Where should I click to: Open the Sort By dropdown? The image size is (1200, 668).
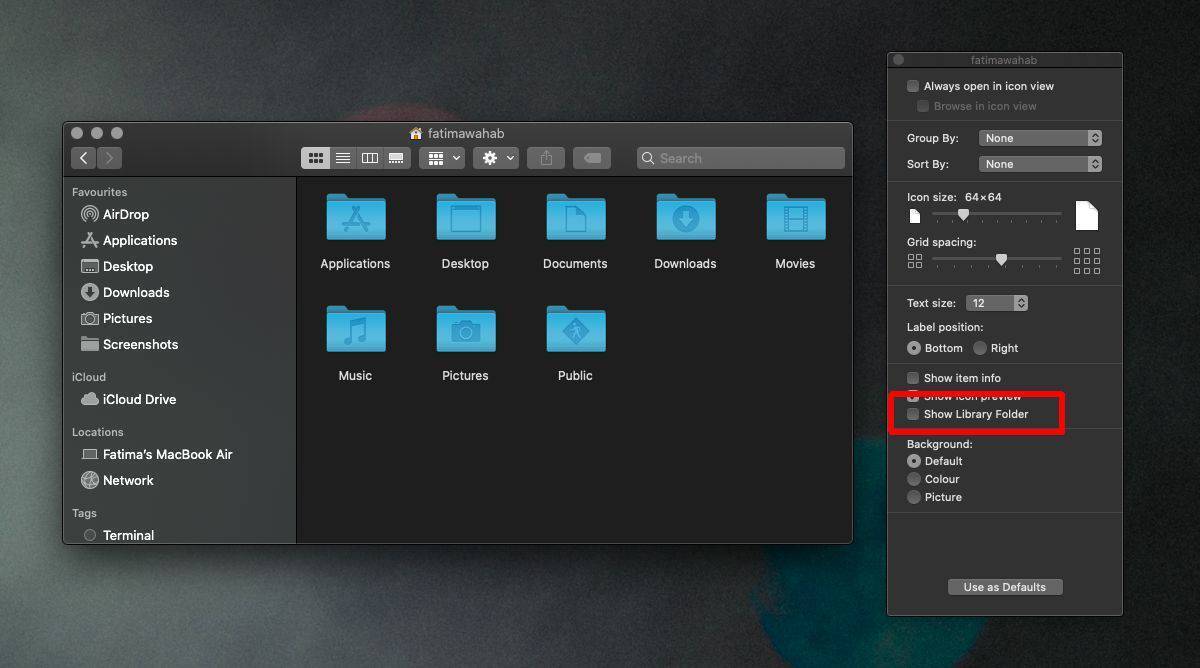tap(1040, 164)
